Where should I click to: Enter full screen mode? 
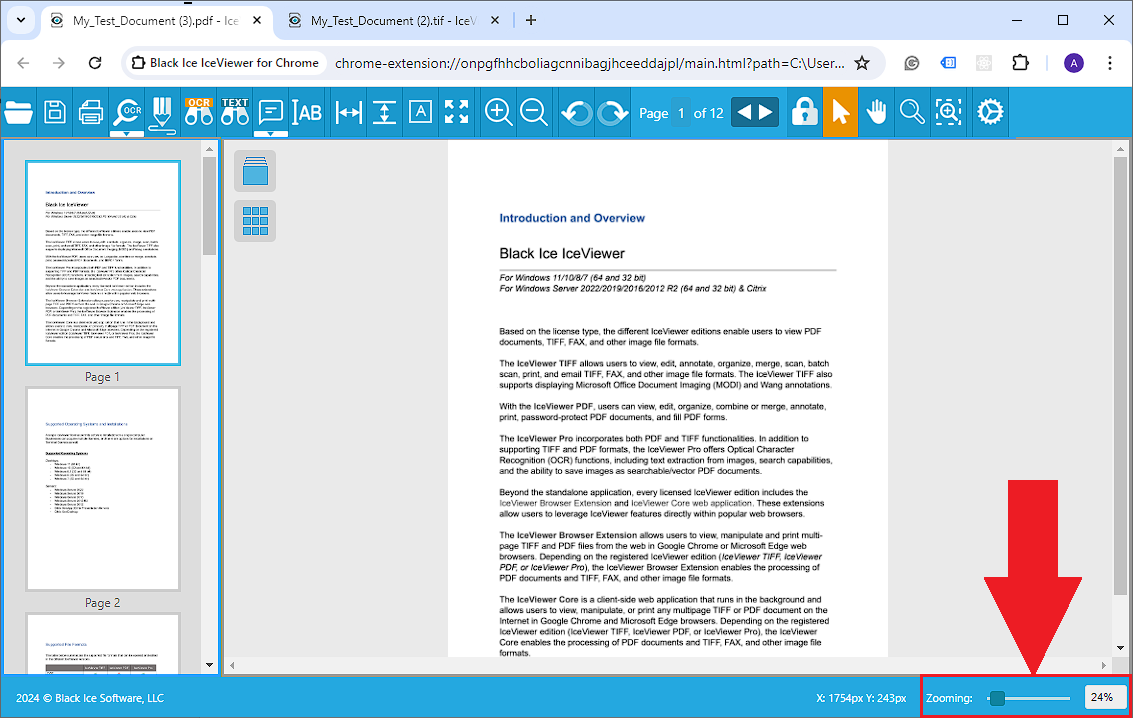[456, 112]
